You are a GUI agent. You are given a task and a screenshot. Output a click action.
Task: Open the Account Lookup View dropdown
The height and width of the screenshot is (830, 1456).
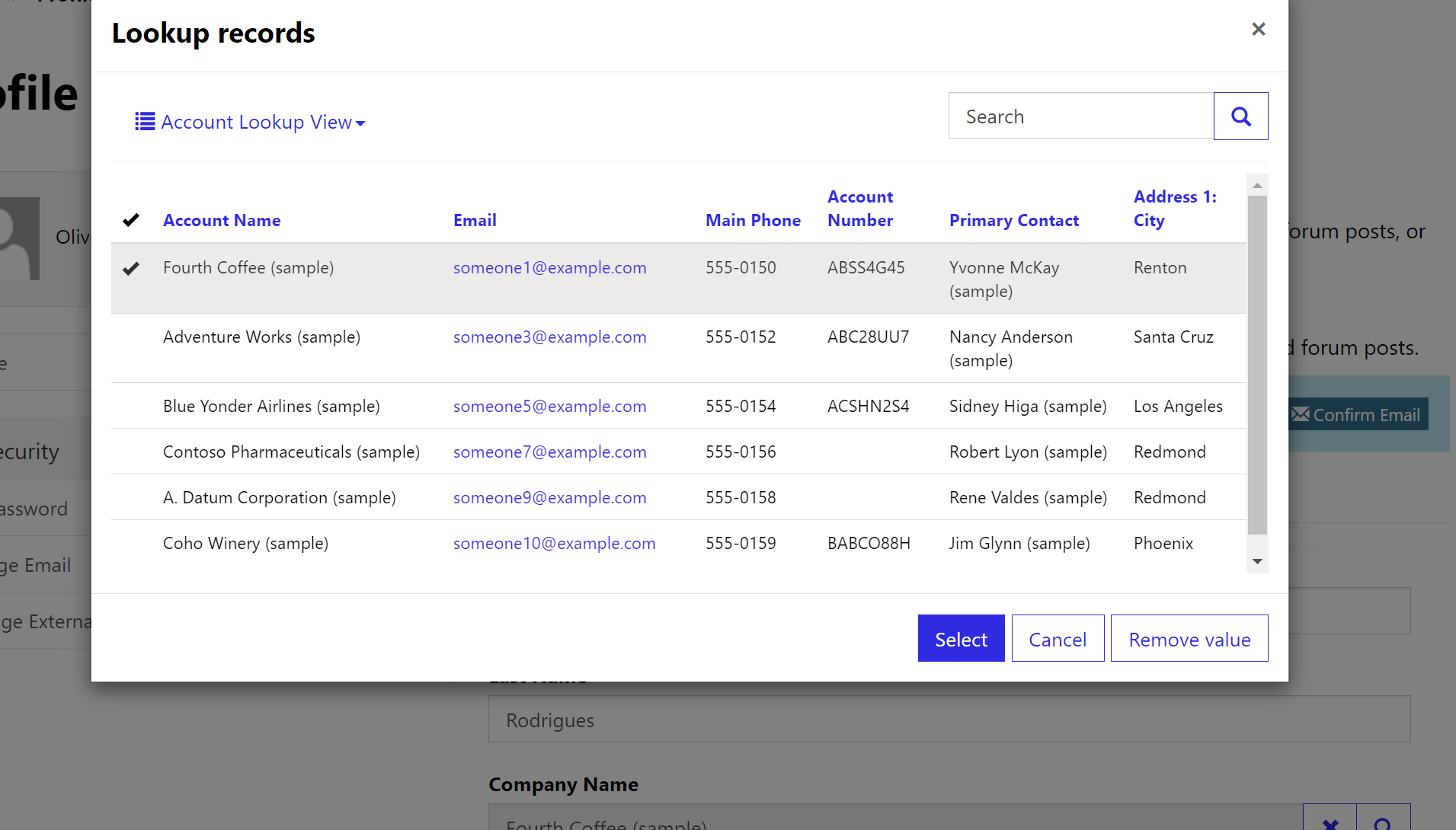click(361, 123)
